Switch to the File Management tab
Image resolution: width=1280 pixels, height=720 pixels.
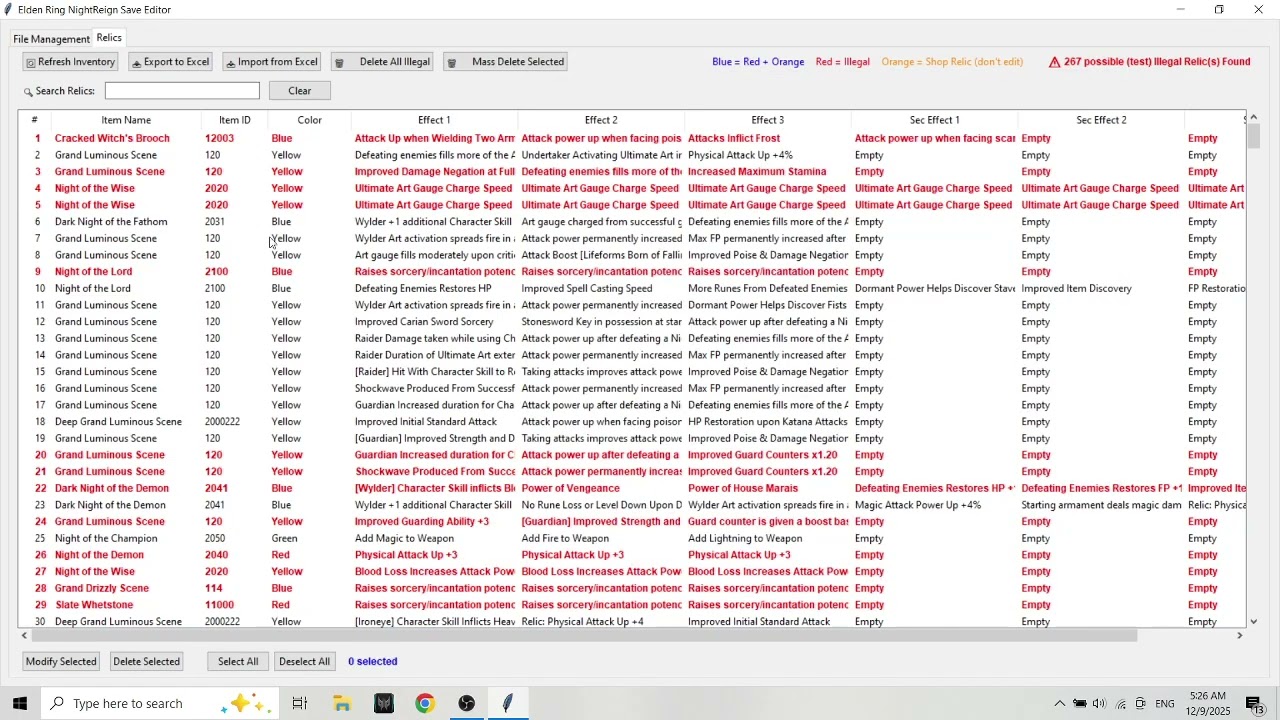pos(51,39)
